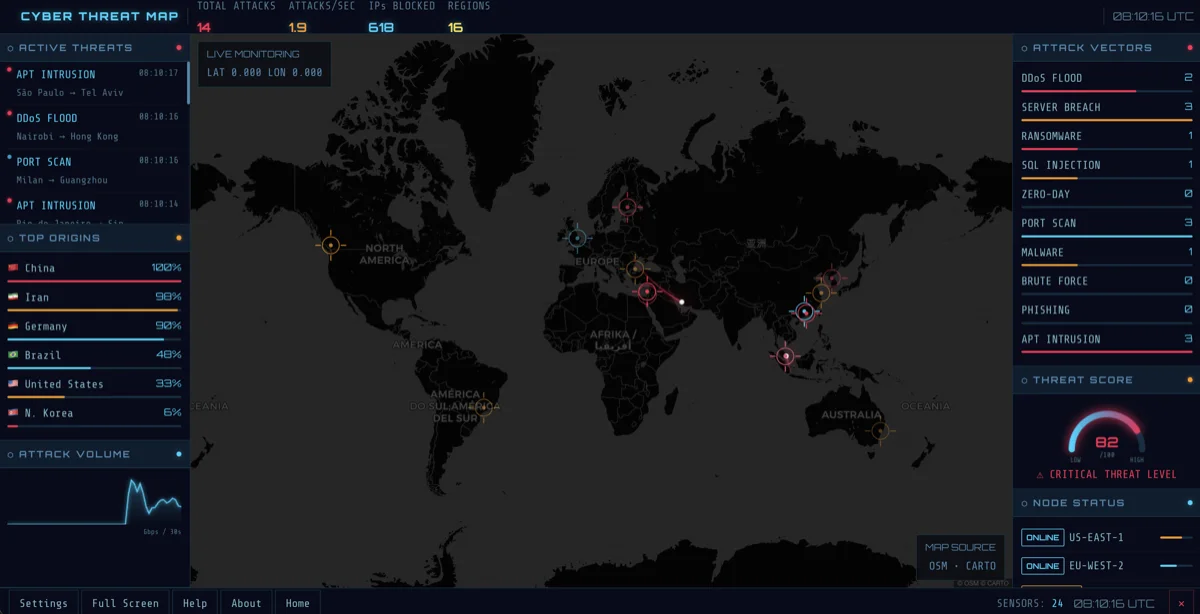Click the blue status dot in Attack Volume header
1200x614 pixels.
pyautogui.click(x=179, y=454)
